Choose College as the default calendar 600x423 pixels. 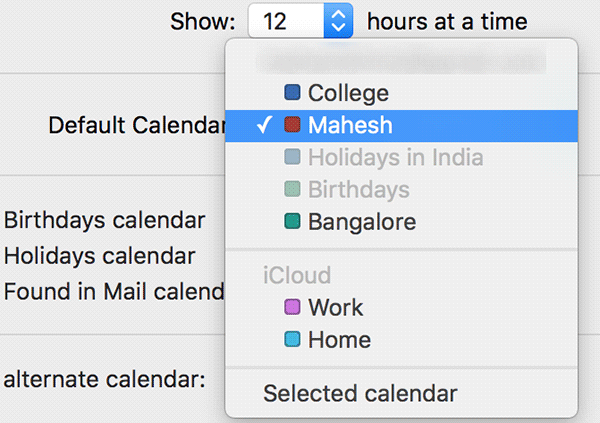click(348, 94)
